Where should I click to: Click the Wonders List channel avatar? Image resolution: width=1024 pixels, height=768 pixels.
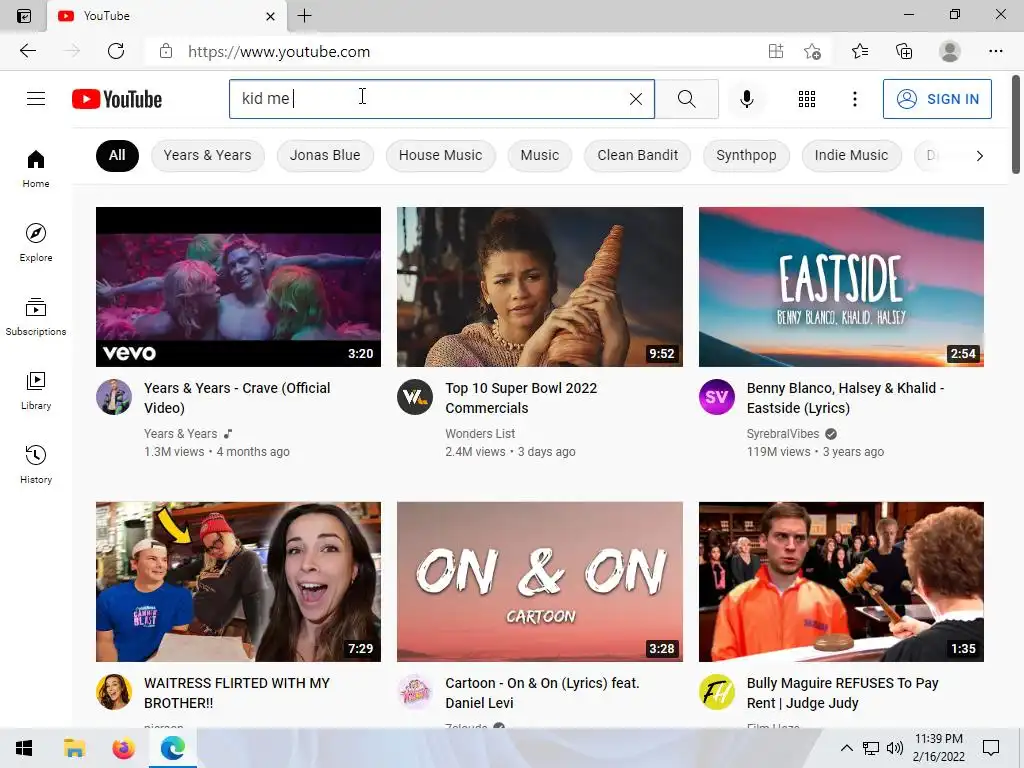point(415,397)
